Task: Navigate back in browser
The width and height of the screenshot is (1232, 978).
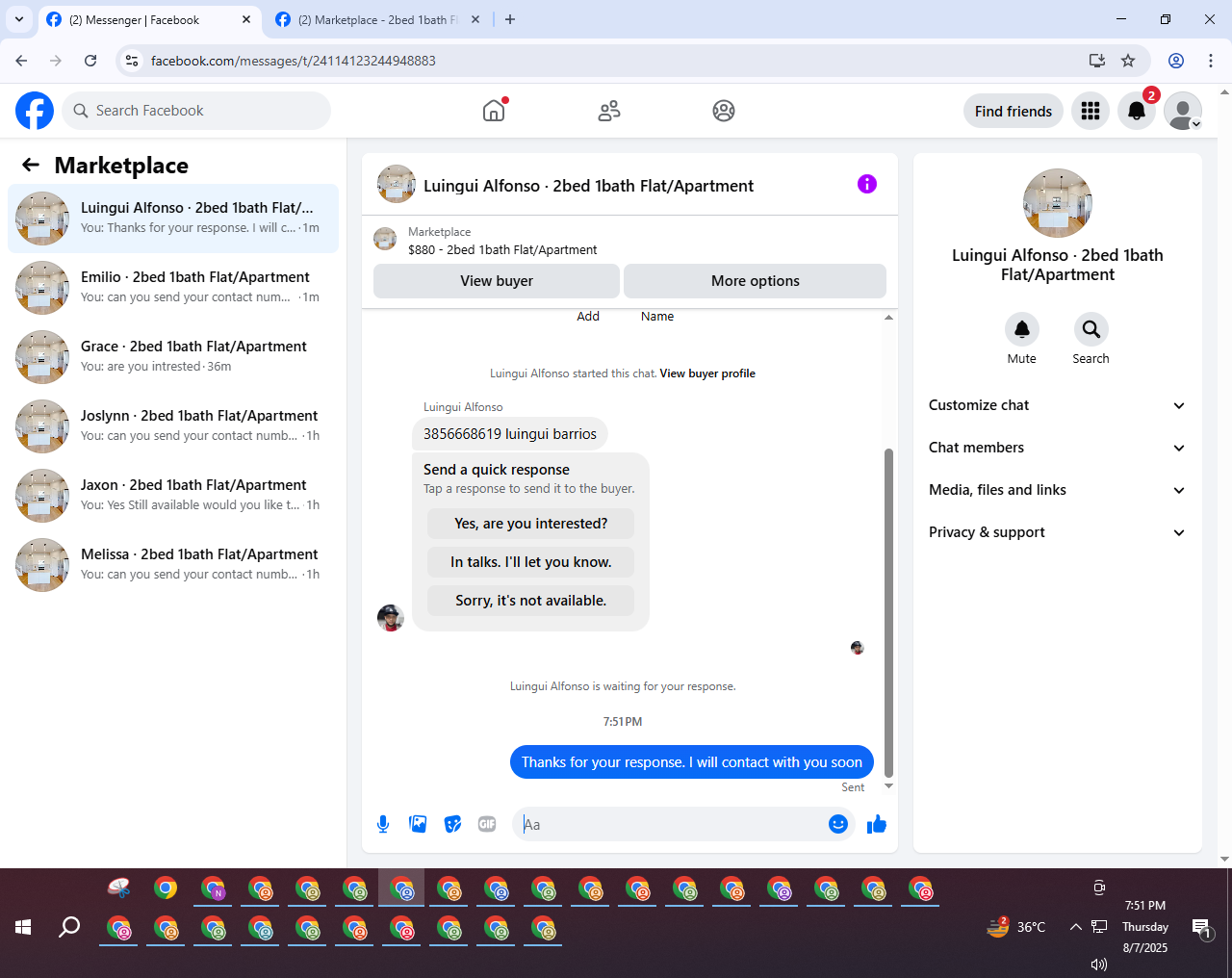Action: pos(21,61)
